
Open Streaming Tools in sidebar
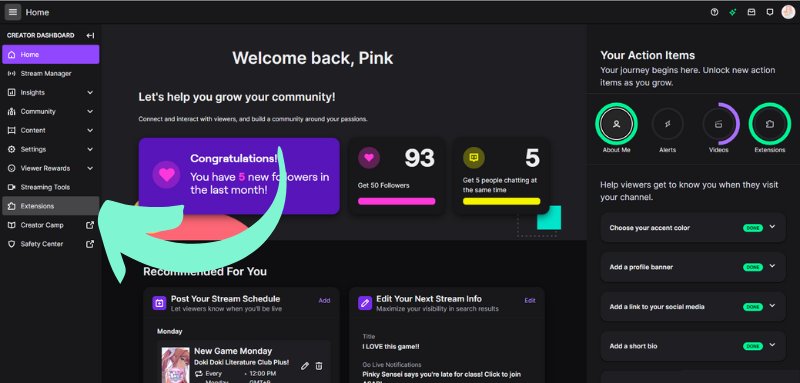point(51,187)
